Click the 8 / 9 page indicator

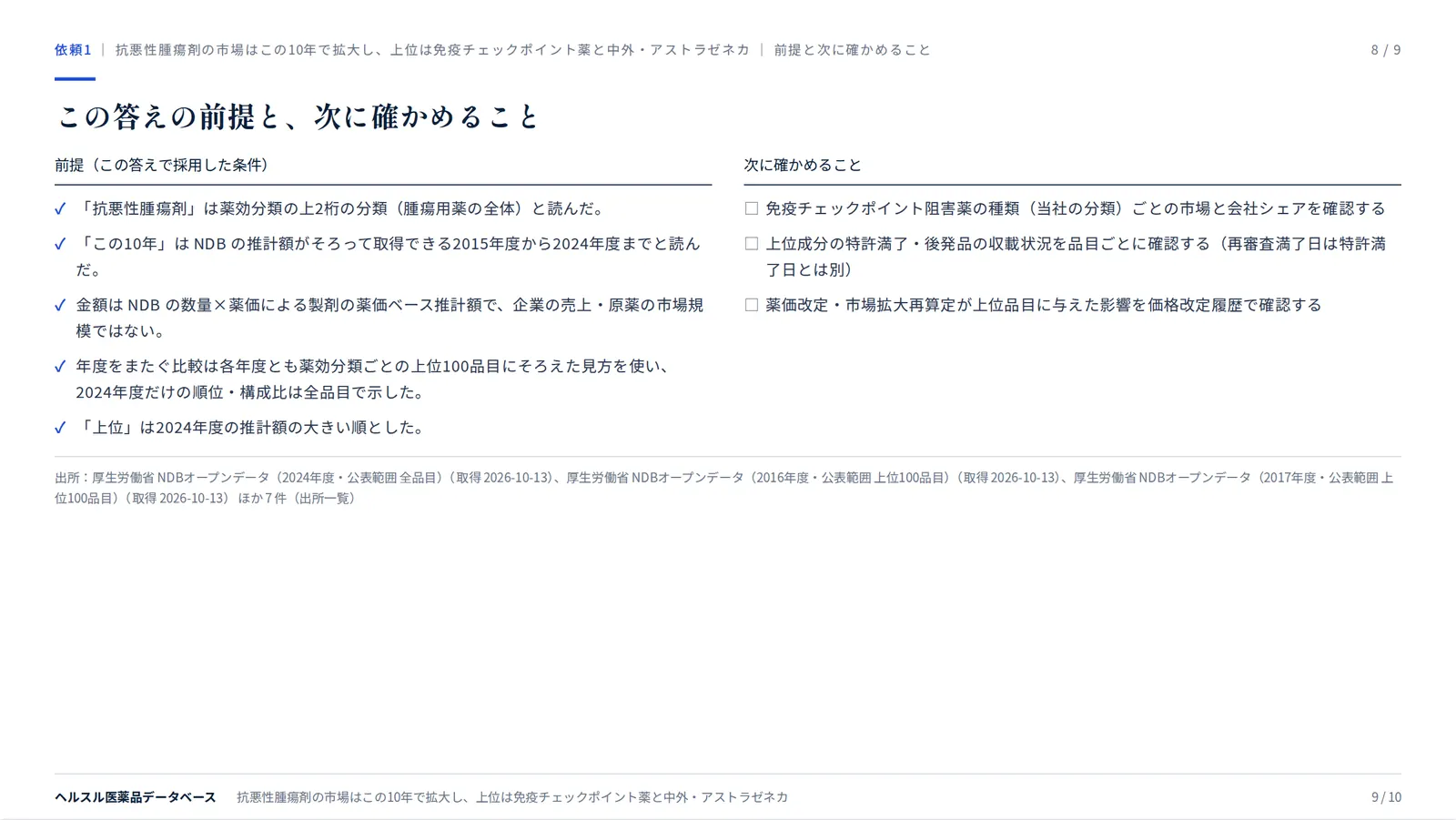(x=1386, y=50)
